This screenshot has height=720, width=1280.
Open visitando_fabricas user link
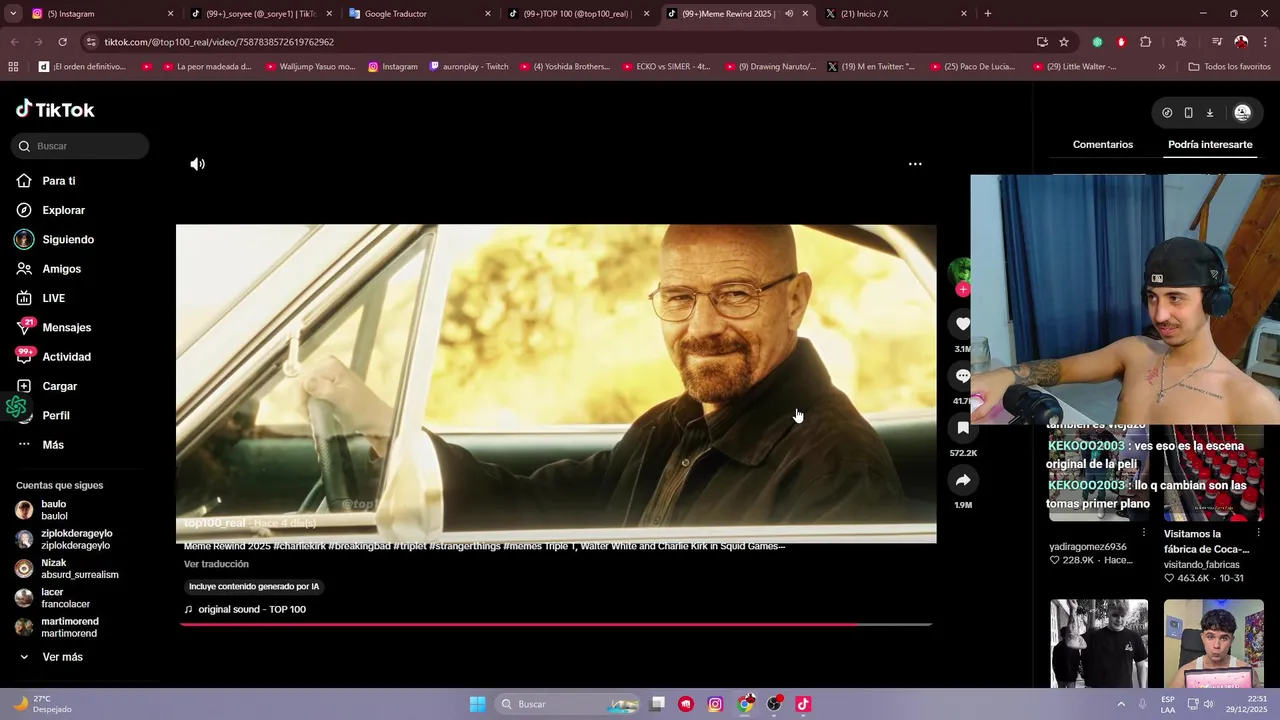click(1201, 565)
